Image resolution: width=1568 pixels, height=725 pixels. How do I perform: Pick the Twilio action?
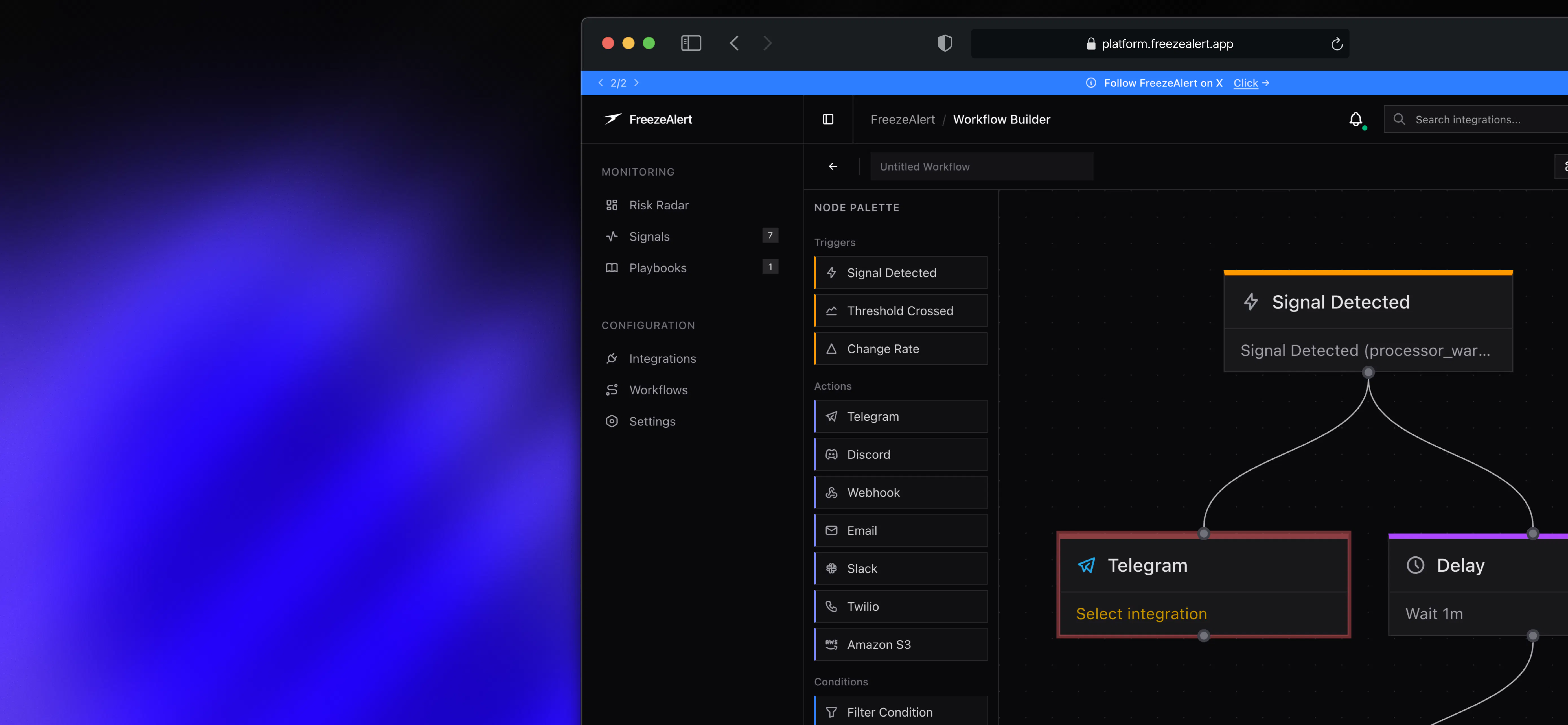pyautogui.click(x=901, y=606)
